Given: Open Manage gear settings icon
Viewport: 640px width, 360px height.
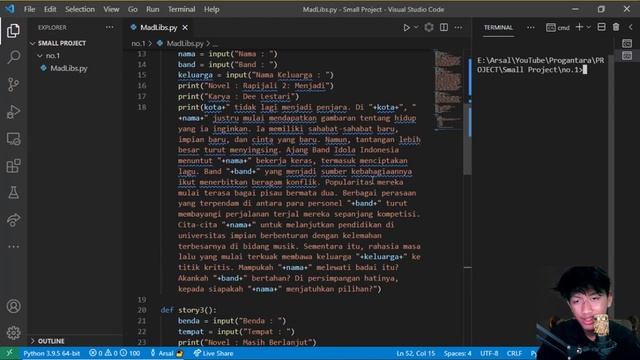Looking at the screenshot, I should [13, 333].
